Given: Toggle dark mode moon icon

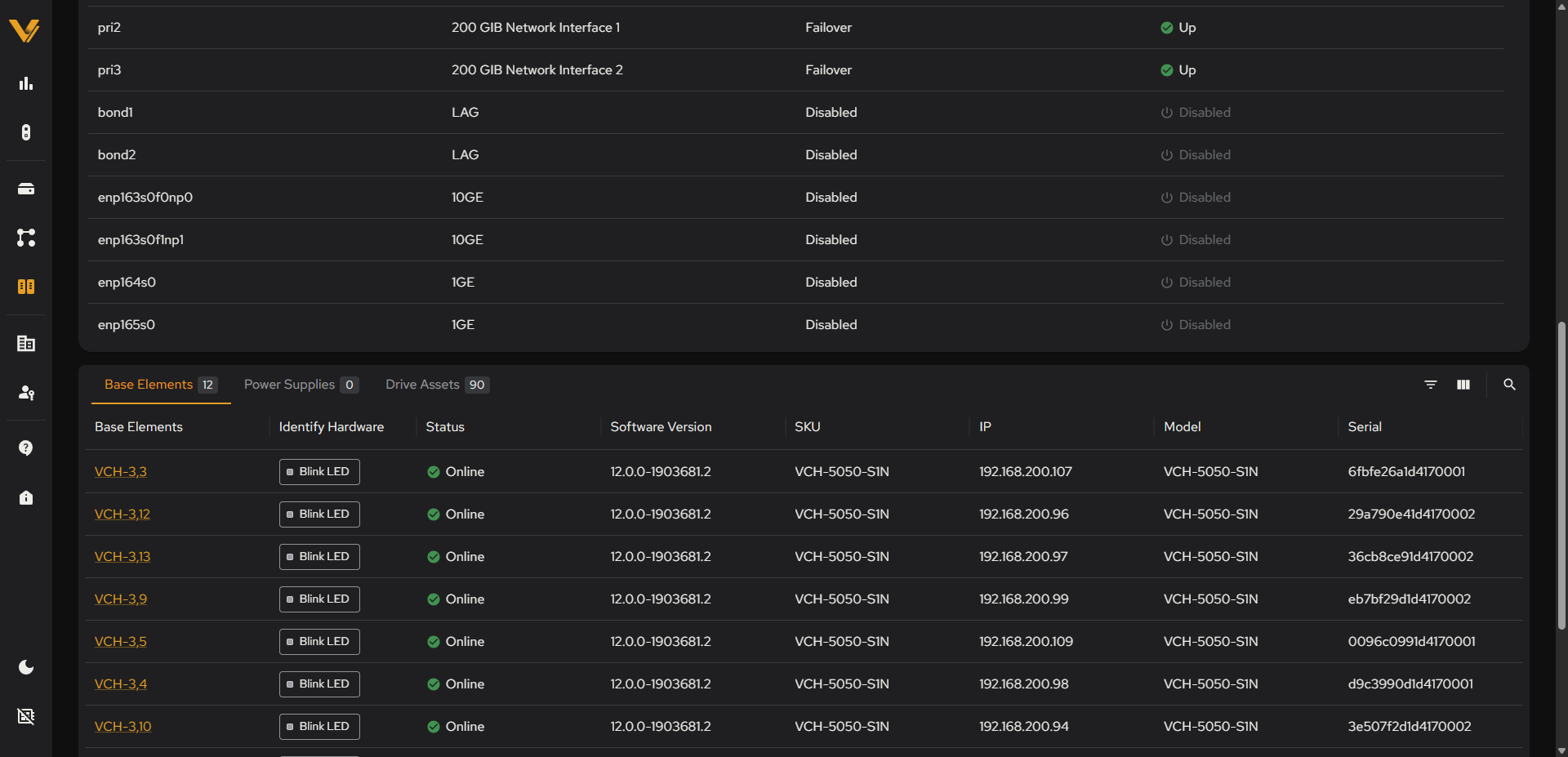Looking at the screenshot, I should [26, 667].
